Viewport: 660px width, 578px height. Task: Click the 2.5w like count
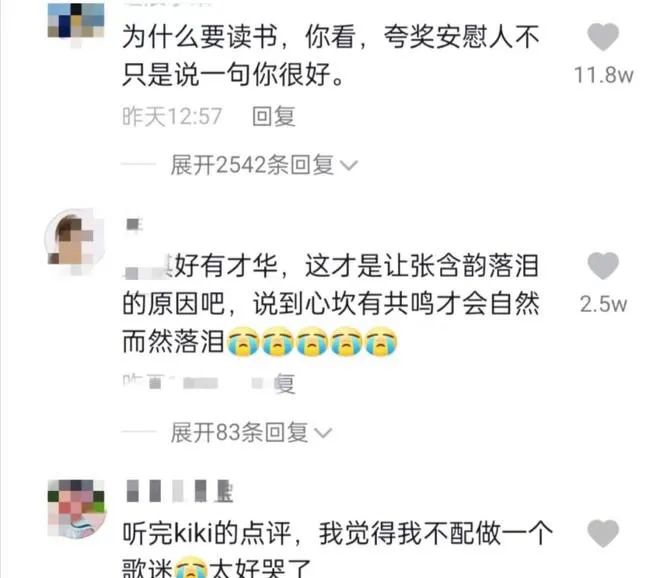point(604,304)
